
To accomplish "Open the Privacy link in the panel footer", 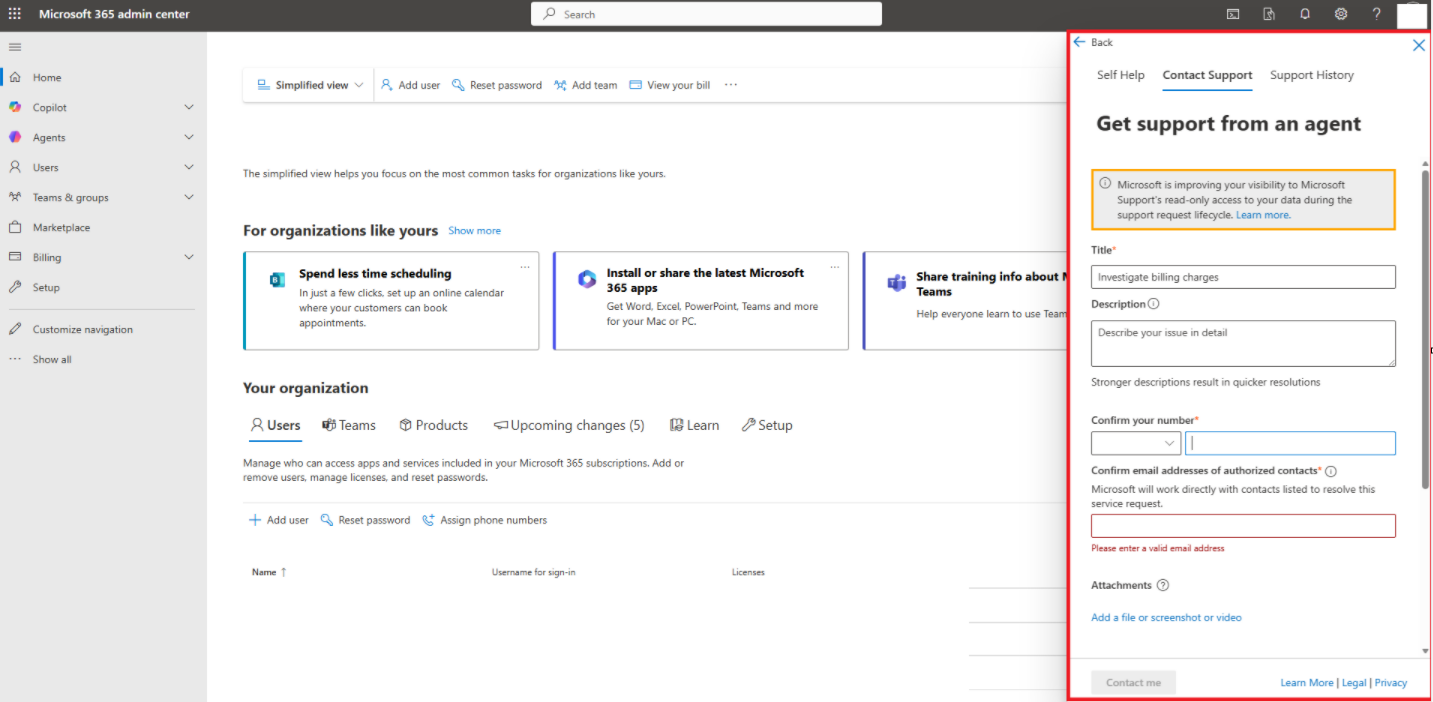I will [x=1391, y=683].
